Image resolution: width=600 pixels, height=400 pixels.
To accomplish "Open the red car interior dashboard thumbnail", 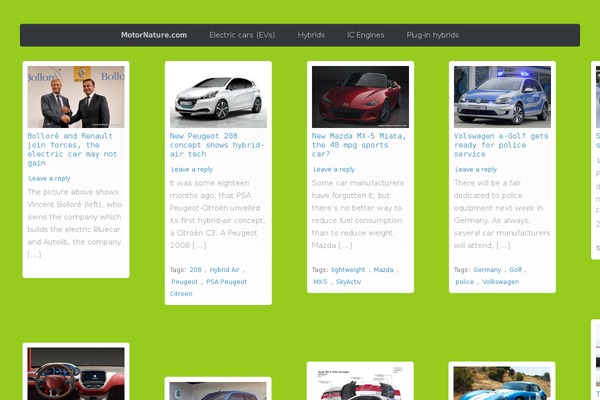I will coord(76,374).
